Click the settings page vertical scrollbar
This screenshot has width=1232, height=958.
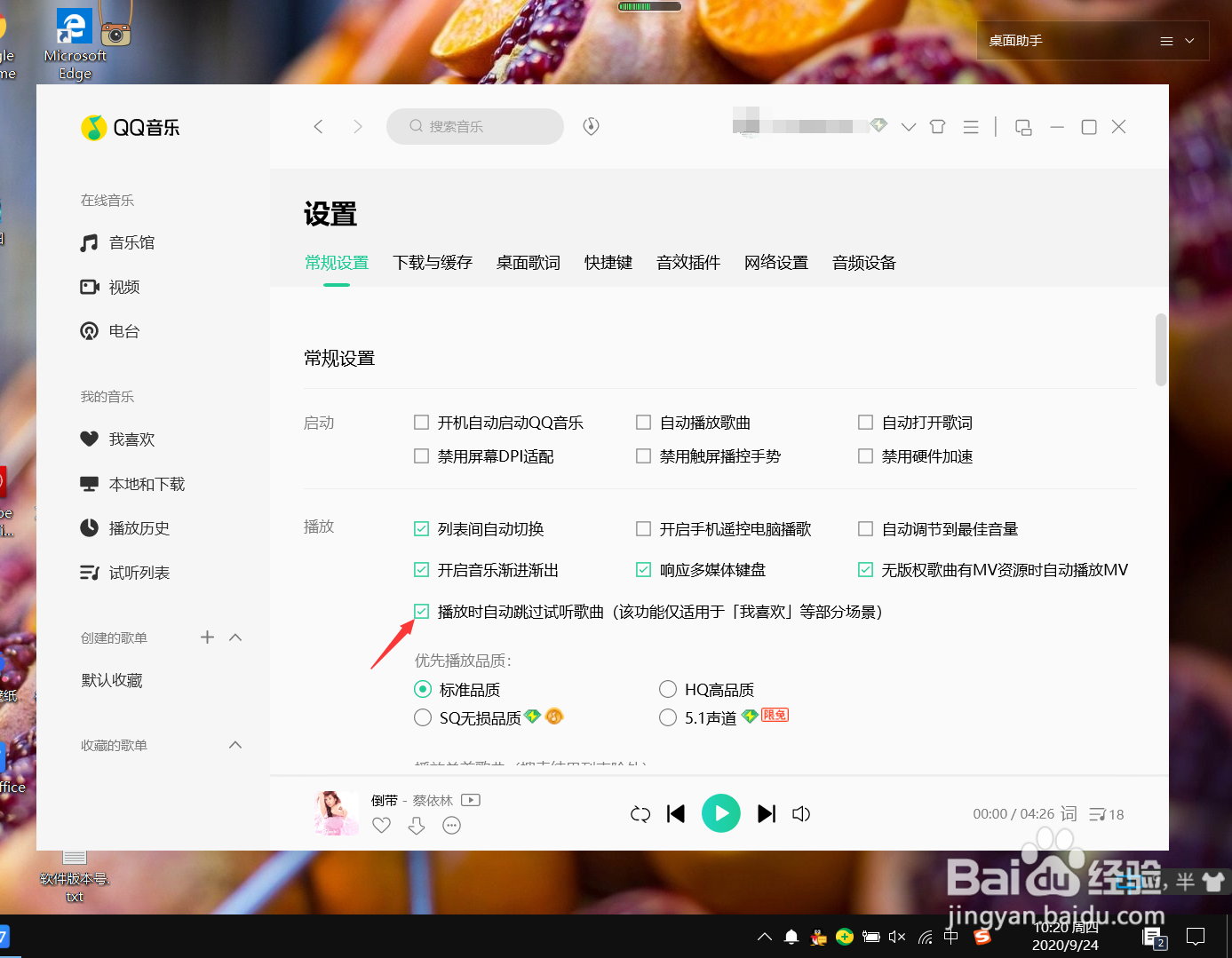1161,350
